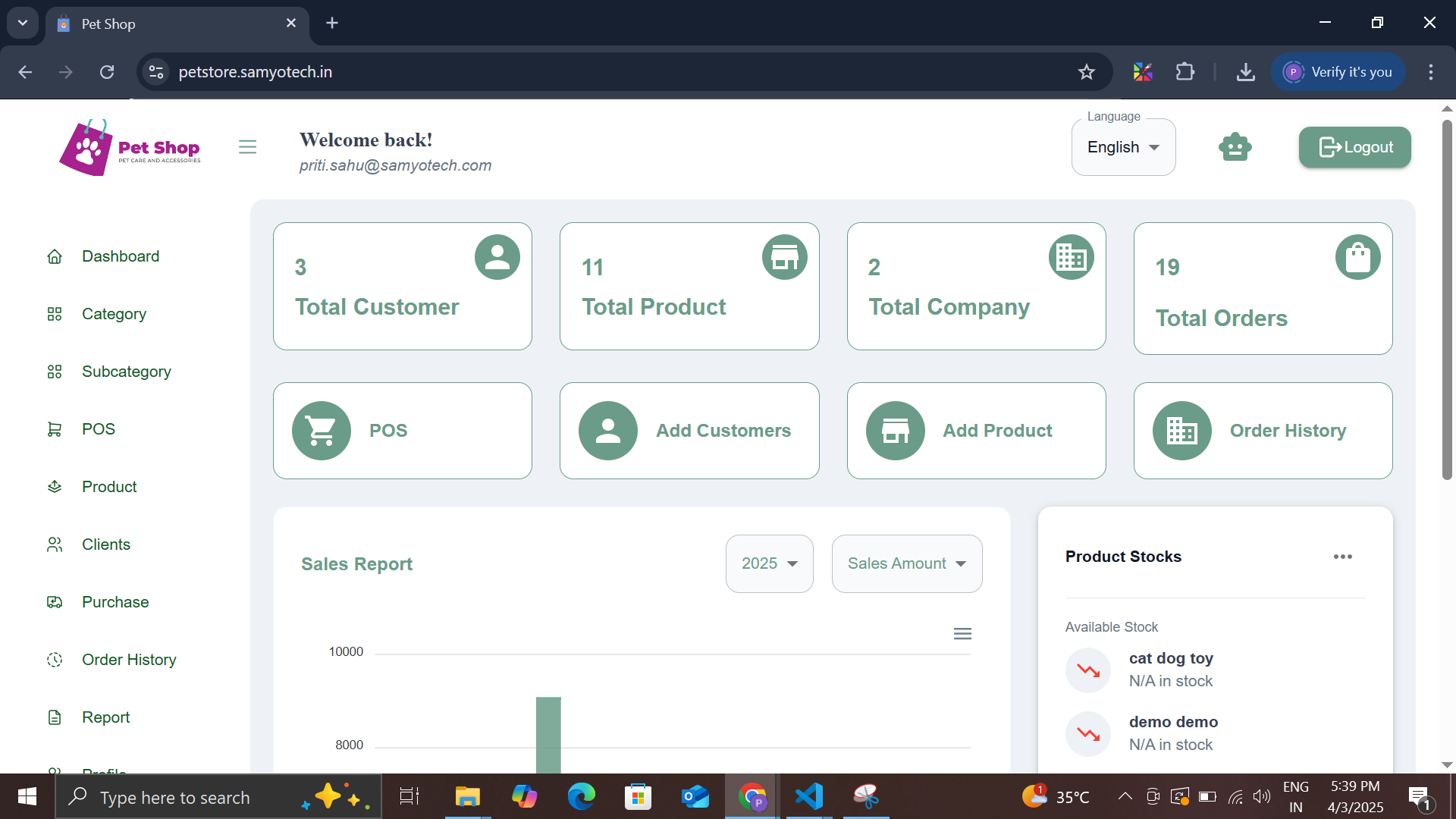Expand the Sales Amount dropdown
1456x819 pixels.
(906, 563)
